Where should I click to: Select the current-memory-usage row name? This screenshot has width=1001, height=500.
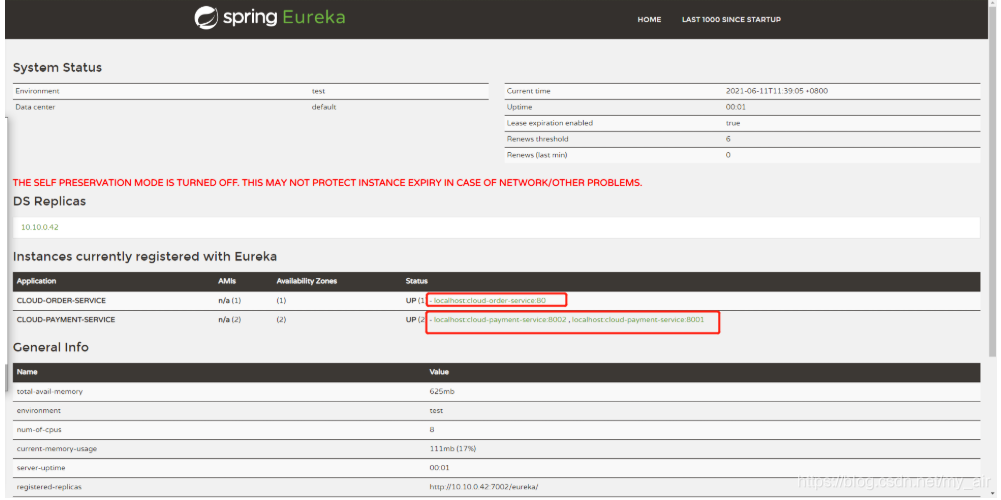point(57,449)
